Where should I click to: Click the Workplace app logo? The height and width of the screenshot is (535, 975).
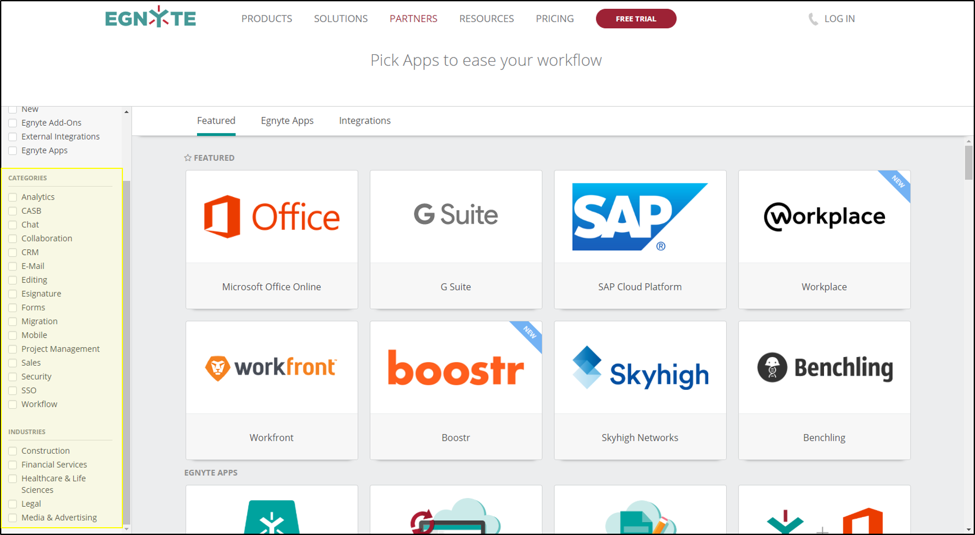[x=824, y=217]
